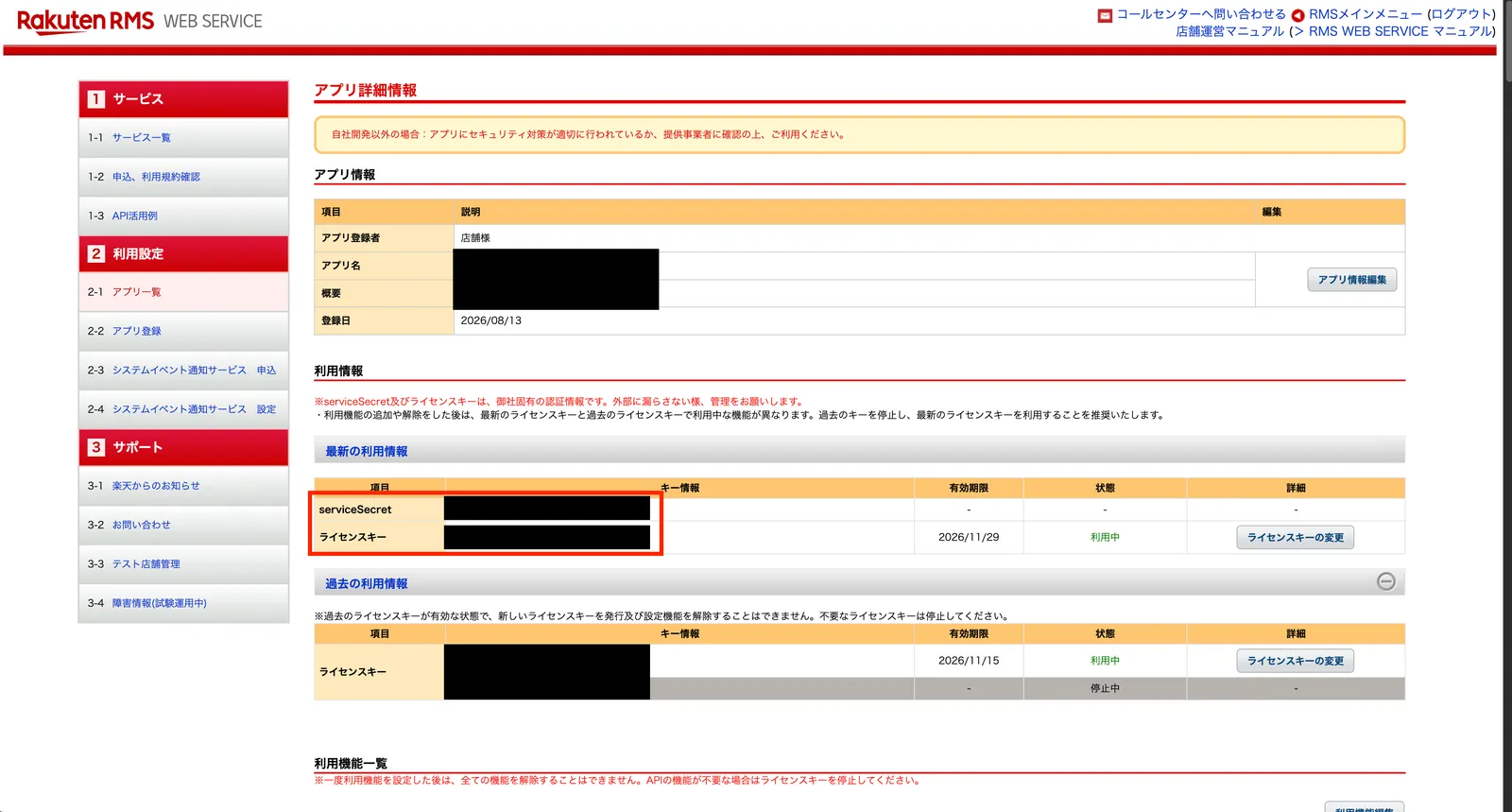Click the red RMS main menu arrow icon
Image resolution: width=1512 pixels, height=812 pixels.
point(1297,15)
